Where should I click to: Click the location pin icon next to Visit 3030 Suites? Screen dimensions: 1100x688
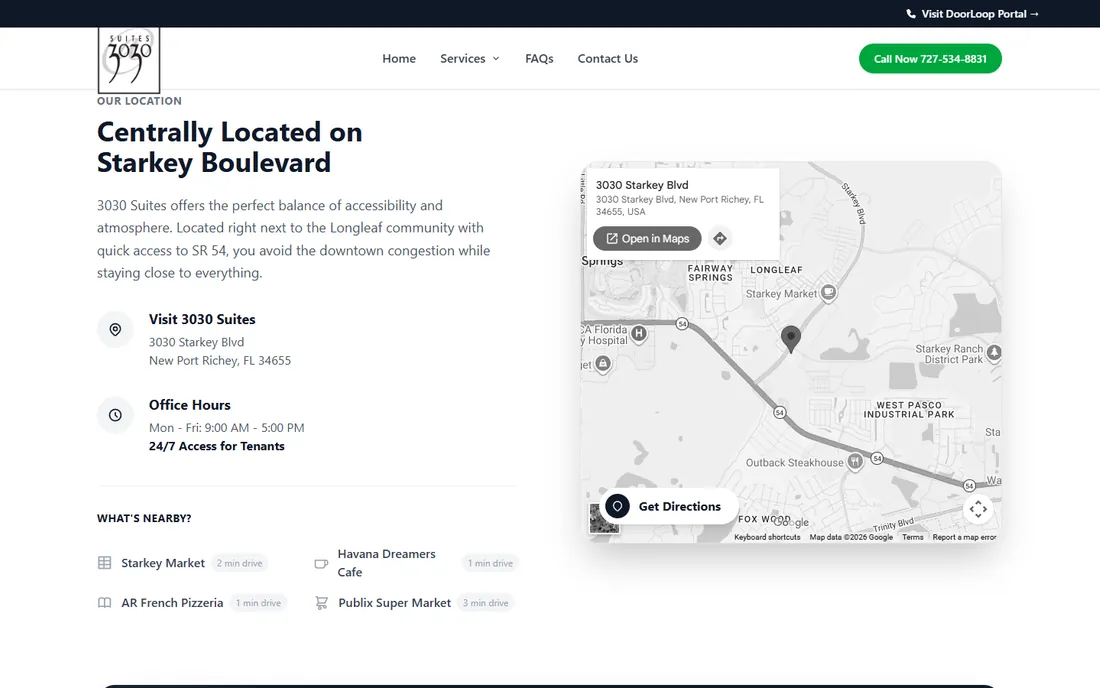(x=115, y=330)
